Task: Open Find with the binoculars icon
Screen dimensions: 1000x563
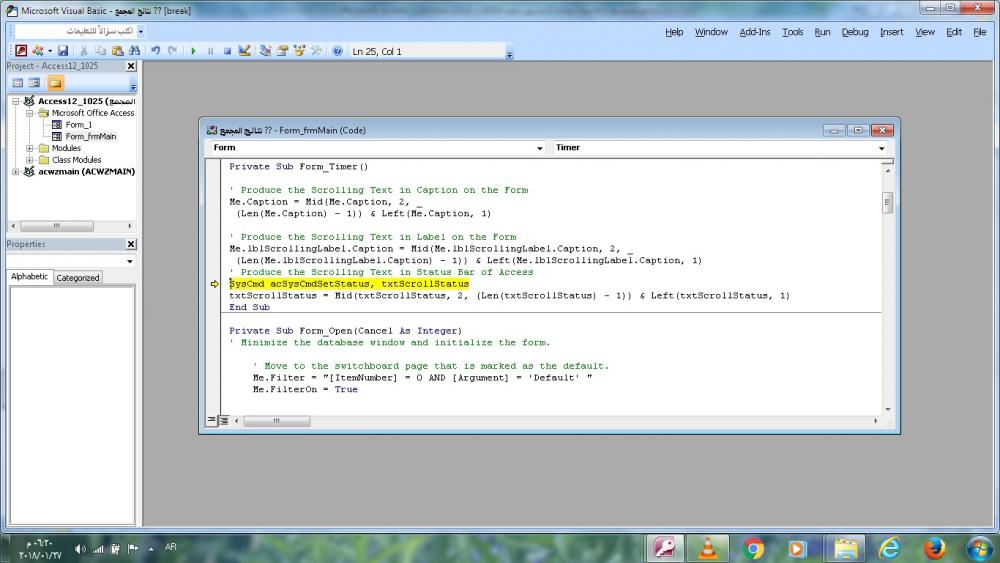Action: coord(134,50)
